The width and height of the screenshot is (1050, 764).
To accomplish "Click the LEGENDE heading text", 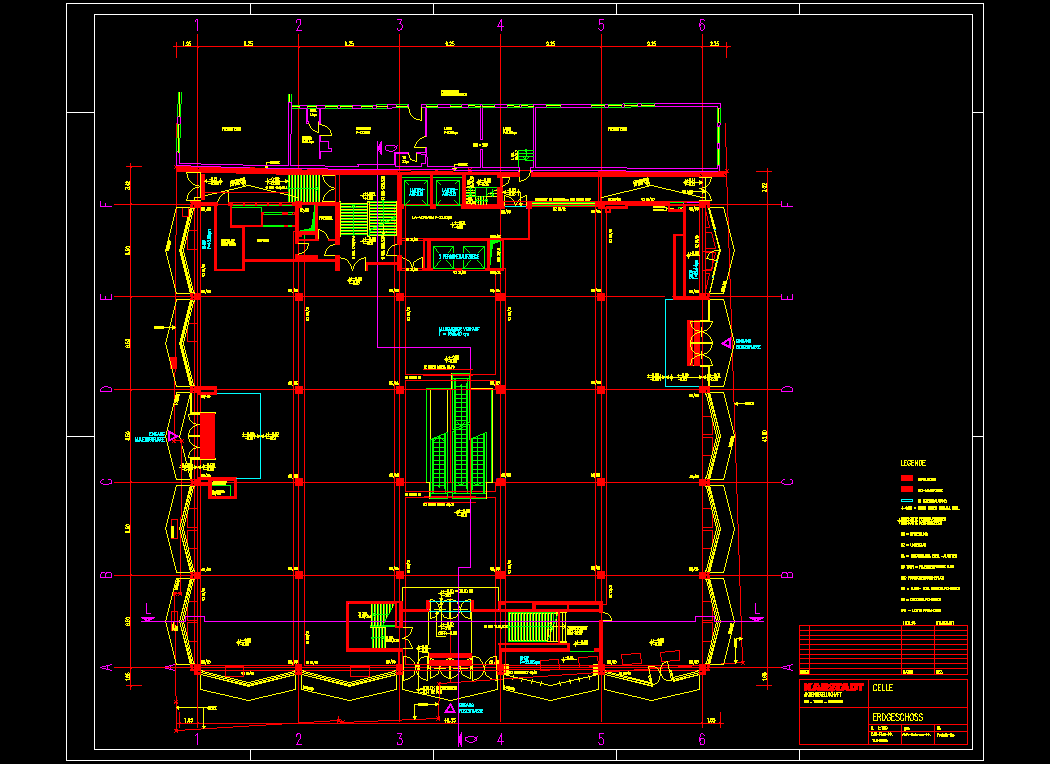I will coord(913,463).
